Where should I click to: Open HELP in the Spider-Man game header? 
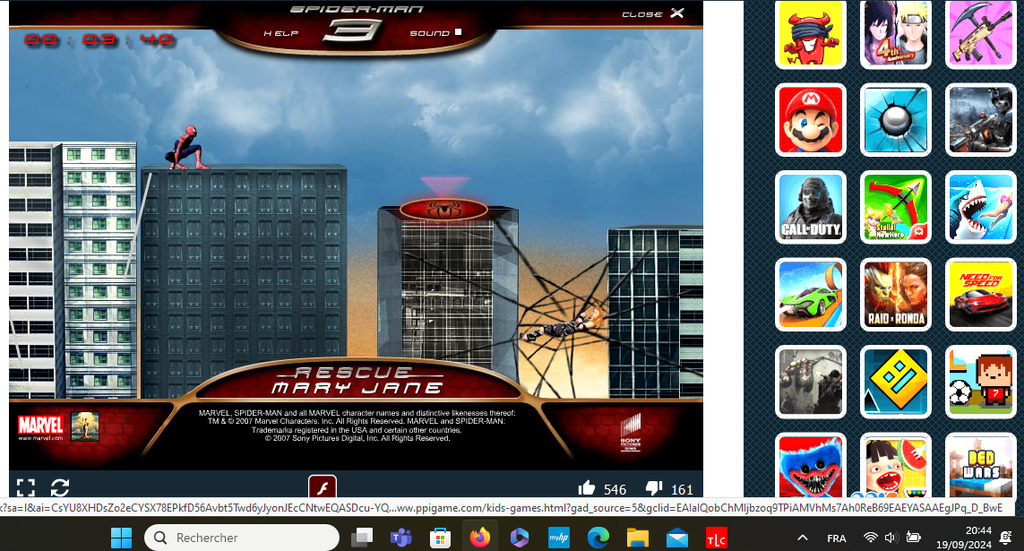click(281, 33)
